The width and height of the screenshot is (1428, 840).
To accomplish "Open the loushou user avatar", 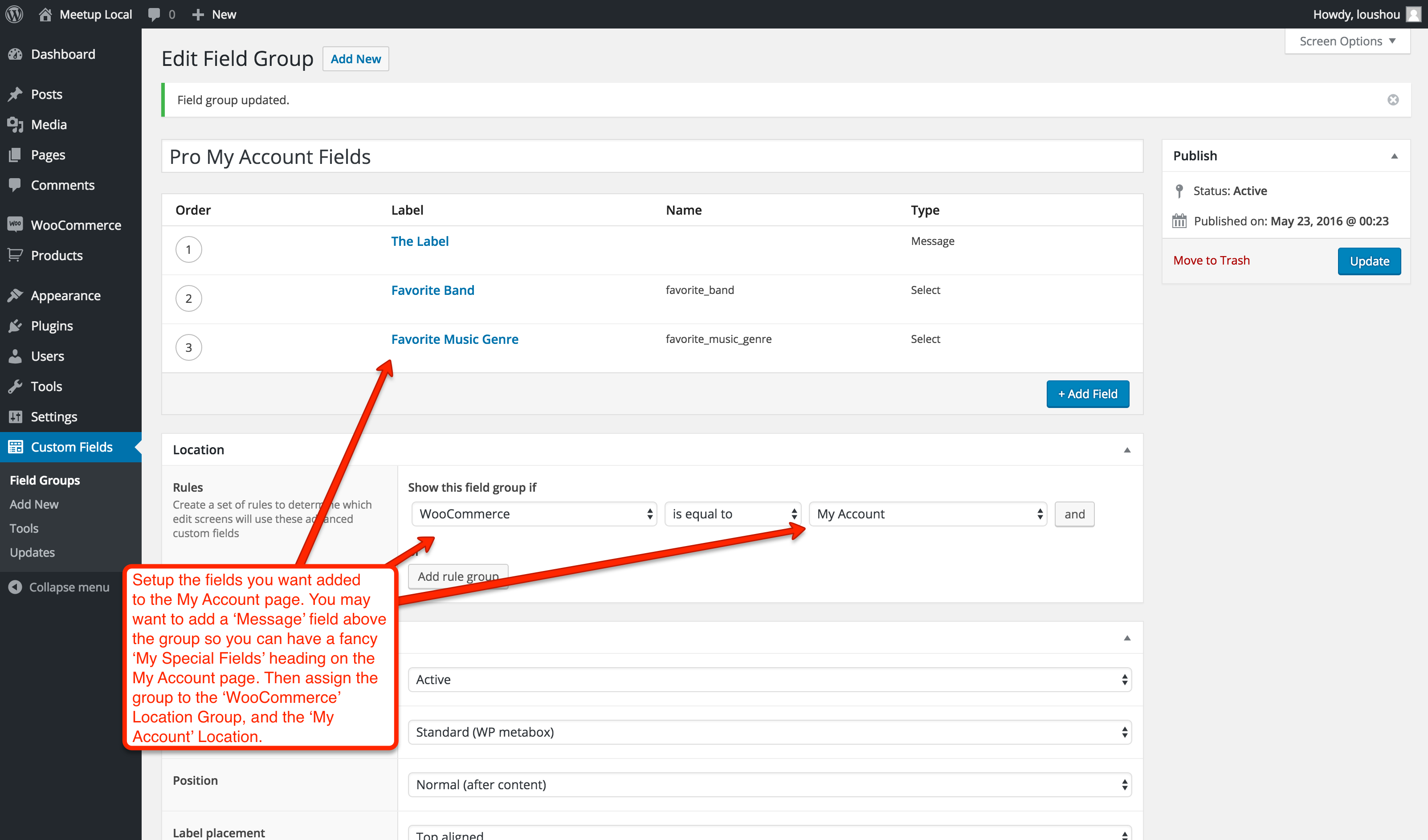I will 1413,14.
